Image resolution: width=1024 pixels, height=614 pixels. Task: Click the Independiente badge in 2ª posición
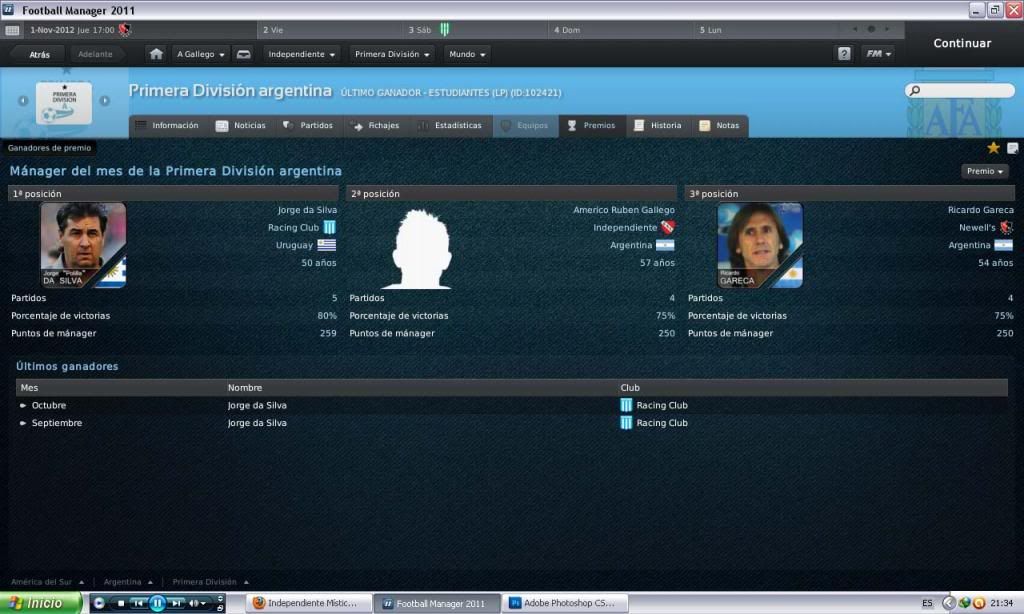pos(667,227)
